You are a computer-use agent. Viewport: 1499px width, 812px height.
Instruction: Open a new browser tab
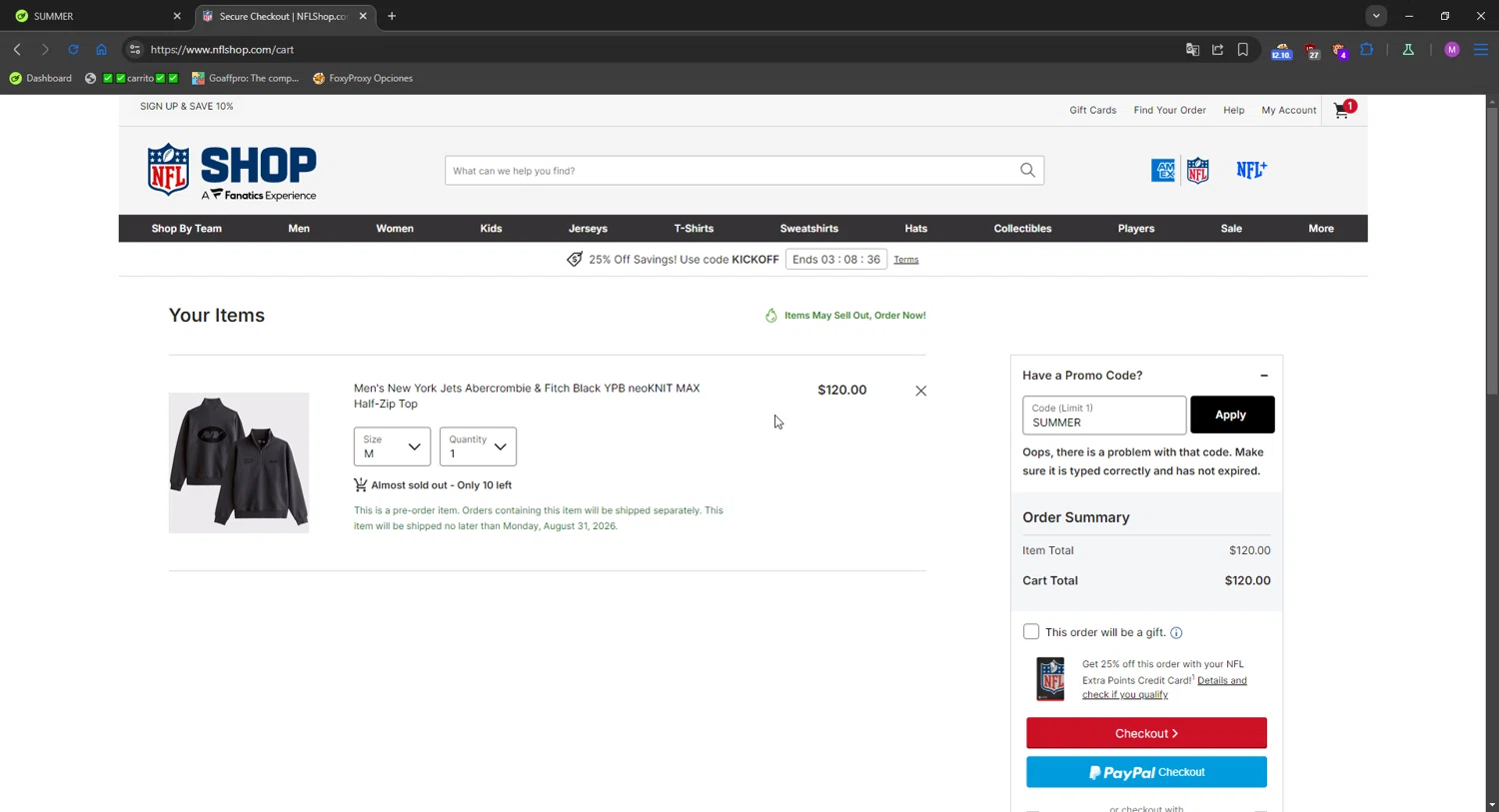pos(392,16)
